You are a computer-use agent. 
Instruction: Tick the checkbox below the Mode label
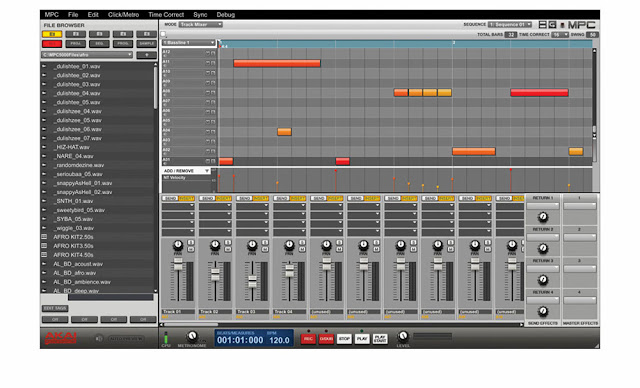click(x=163, y=34)
